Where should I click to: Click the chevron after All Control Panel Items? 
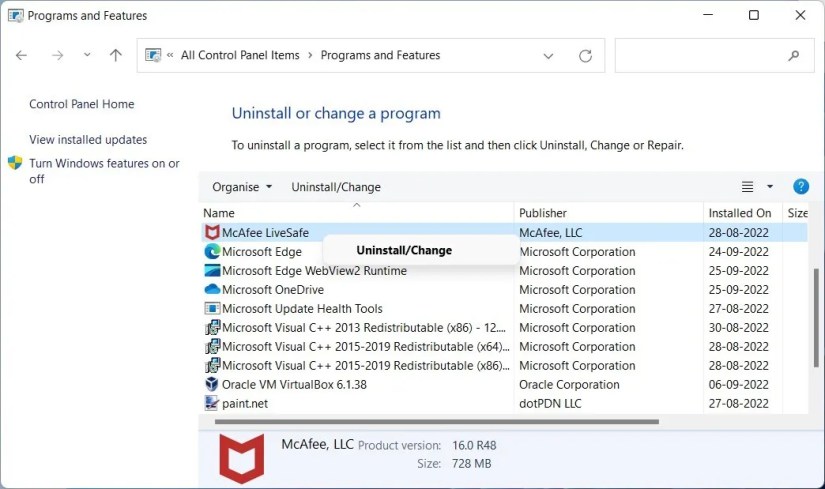310,55
